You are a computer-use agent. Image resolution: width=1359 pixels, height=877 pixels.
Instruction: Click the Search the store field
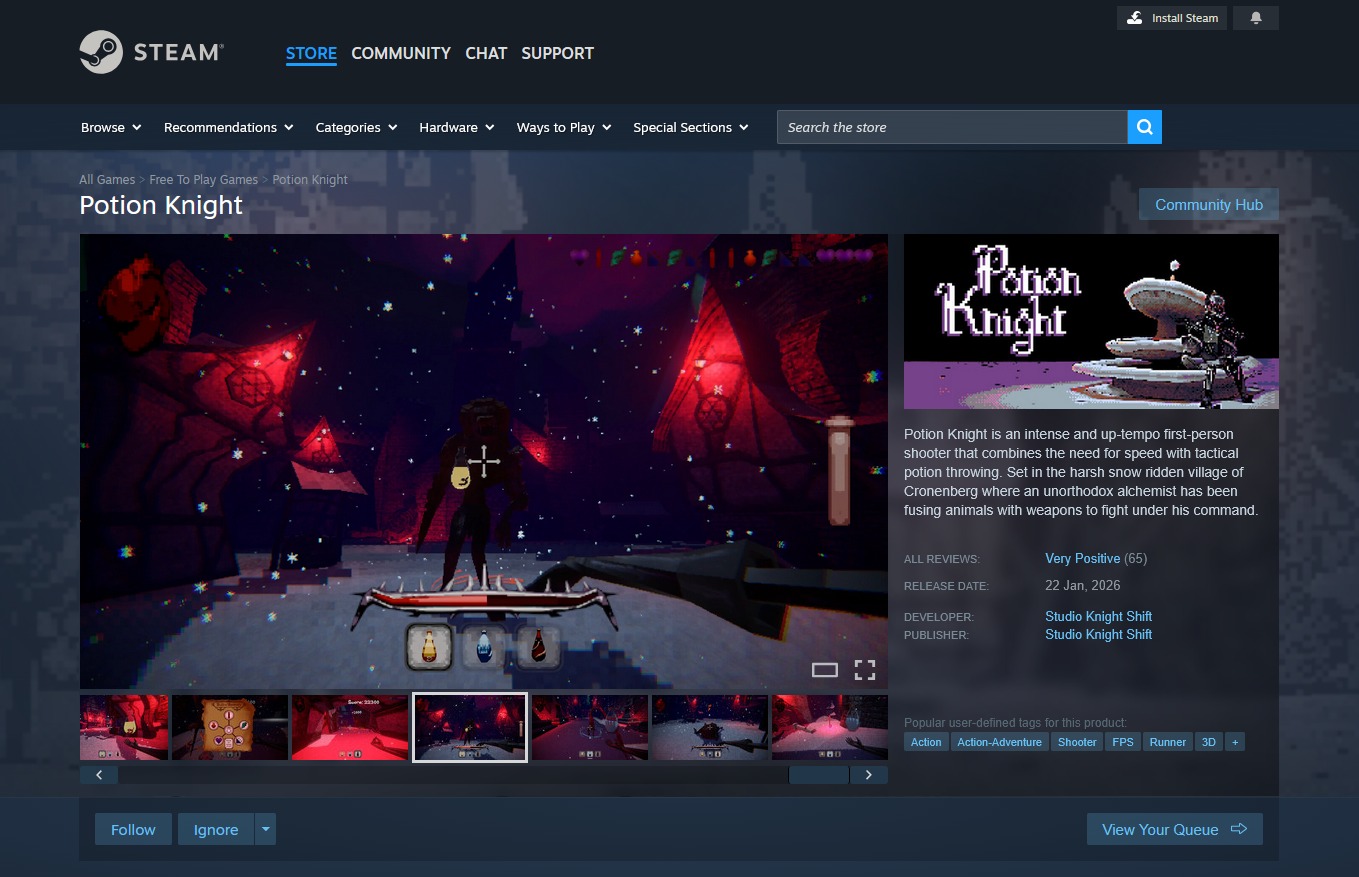click(951, 127)
